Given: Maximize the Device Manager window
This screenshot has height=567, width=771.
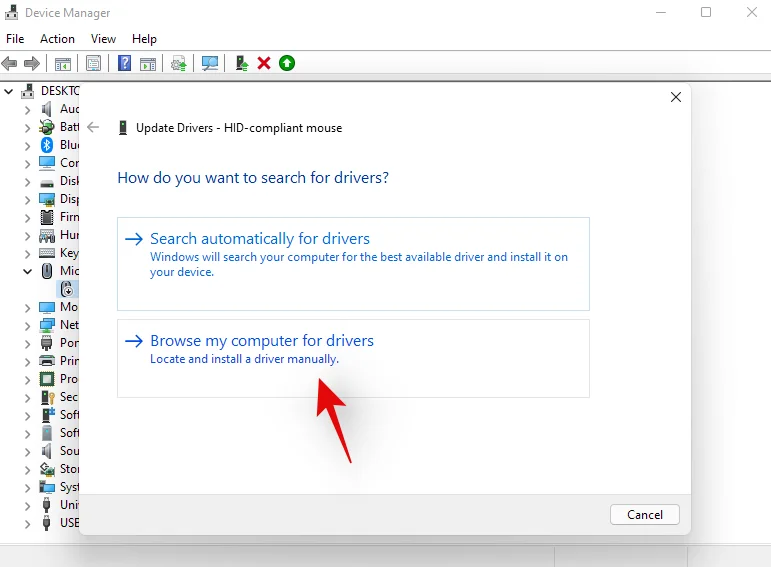Looking at the screenshot, I should tap(706, 12).
